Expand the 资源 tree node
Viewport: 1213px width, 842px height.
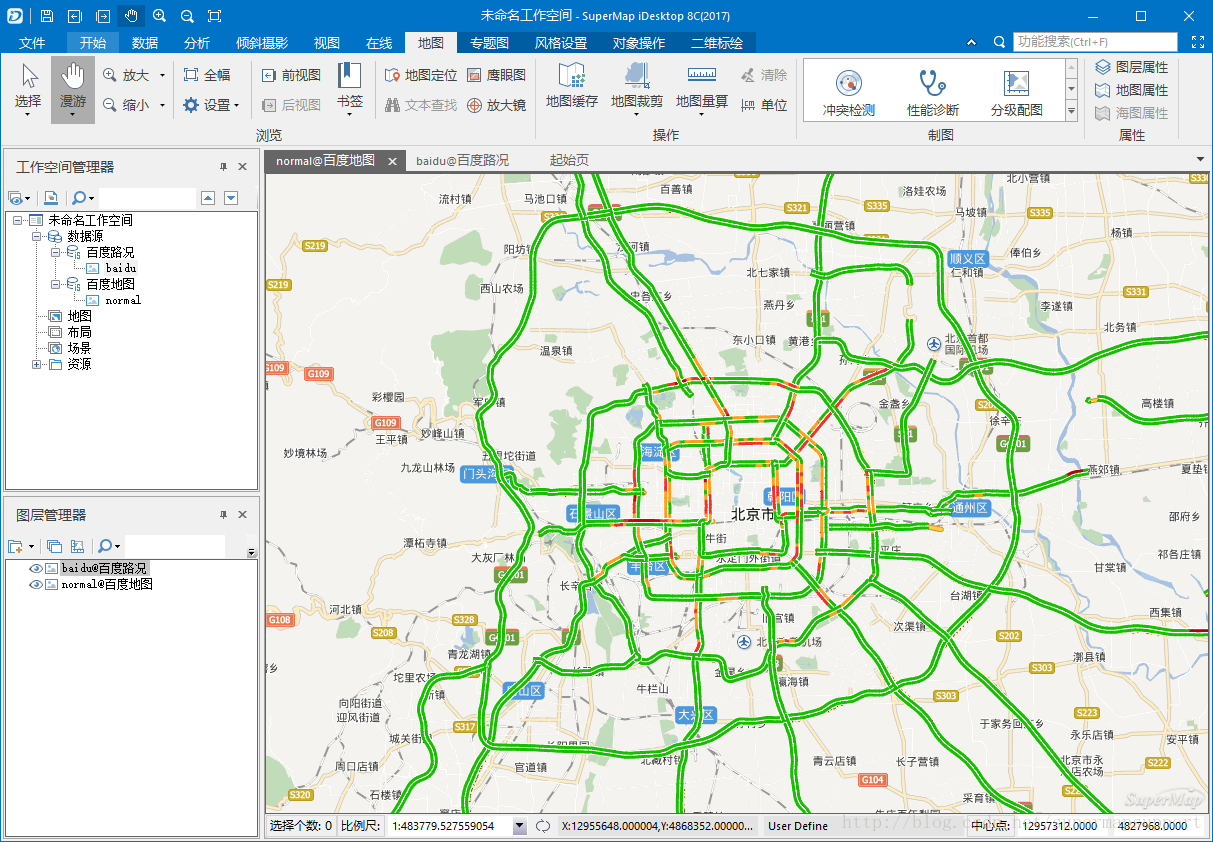37,364
